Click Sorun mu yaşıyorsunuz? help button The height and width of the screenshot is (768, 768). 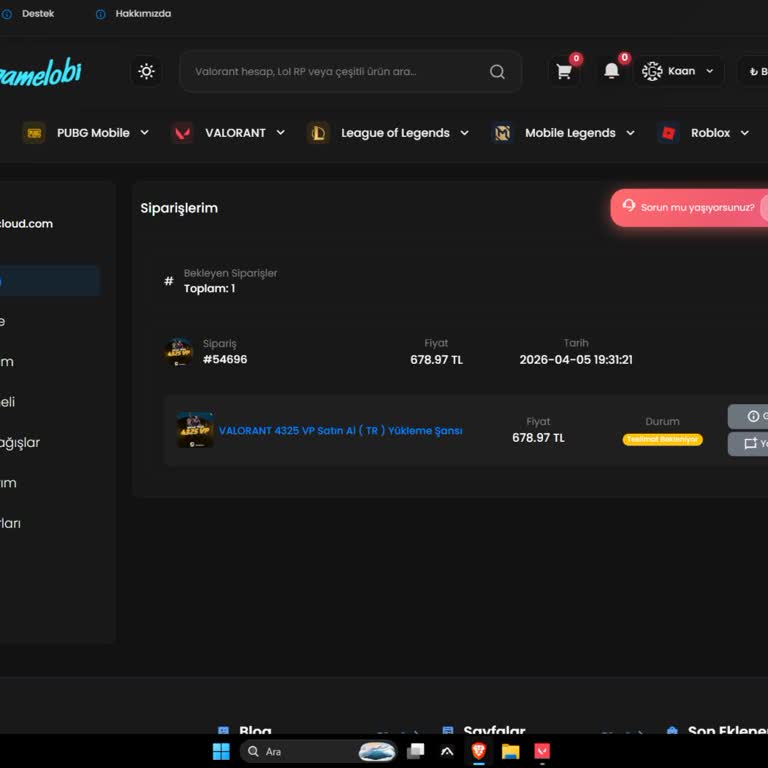689,208
